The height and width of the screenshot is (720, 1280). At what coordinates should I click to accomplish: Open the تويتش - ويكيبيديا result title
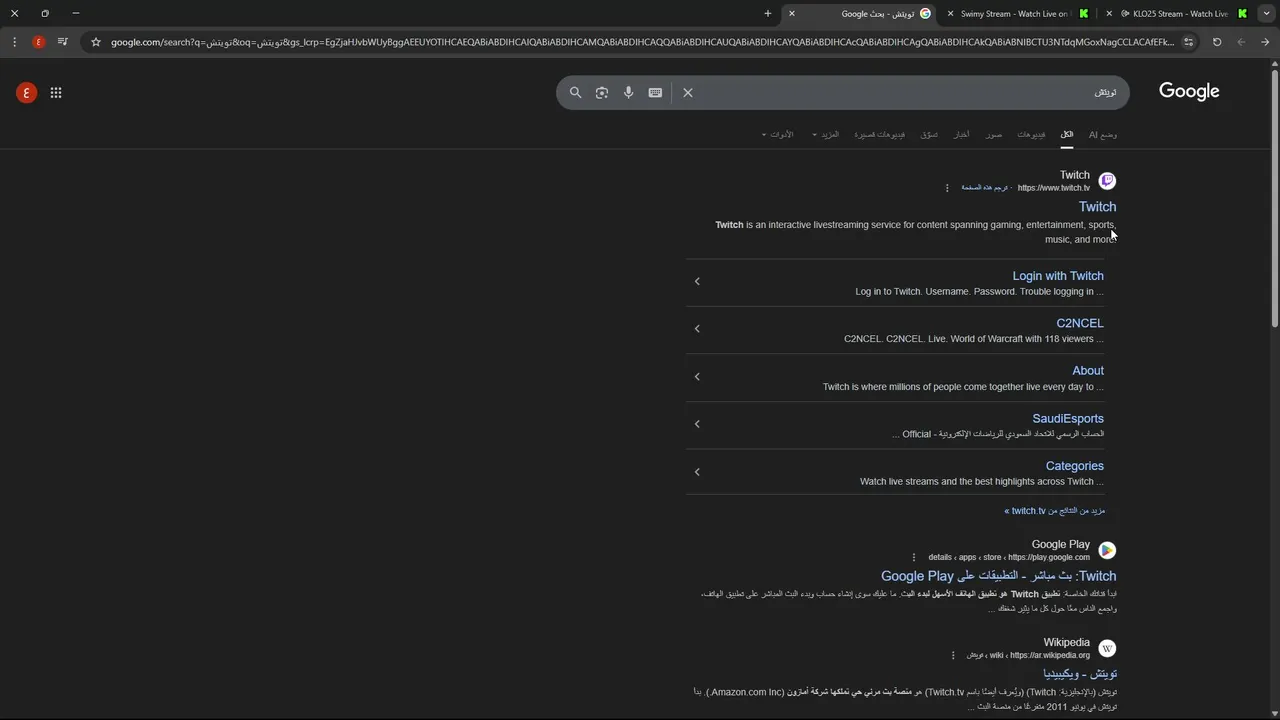(x=1080, y=674)
